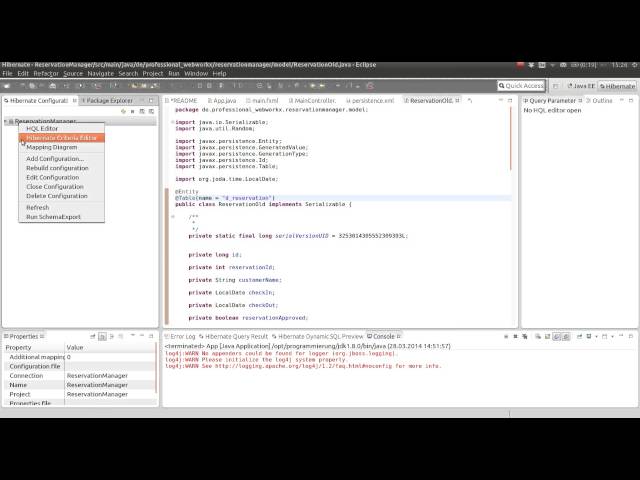Click the Clear Console icon
The image size is (640, 480).
538,336
